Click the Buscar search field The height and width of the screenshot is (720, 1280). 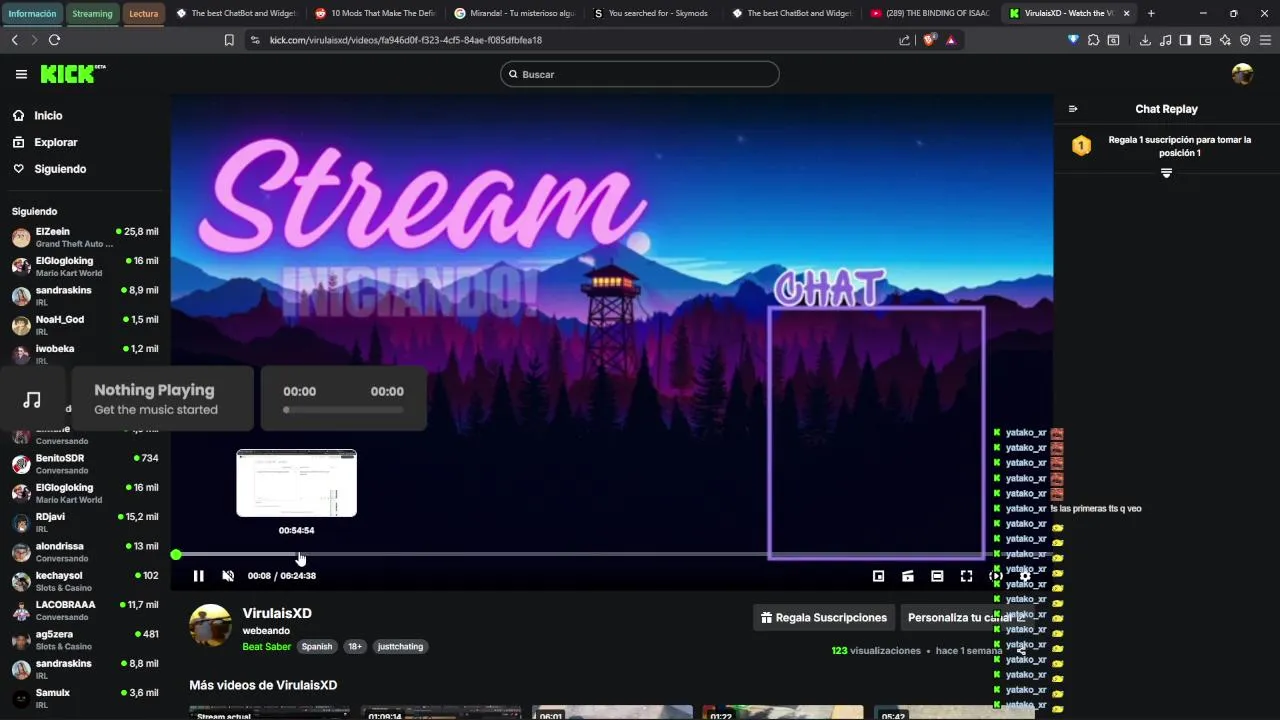coord(639,74)
